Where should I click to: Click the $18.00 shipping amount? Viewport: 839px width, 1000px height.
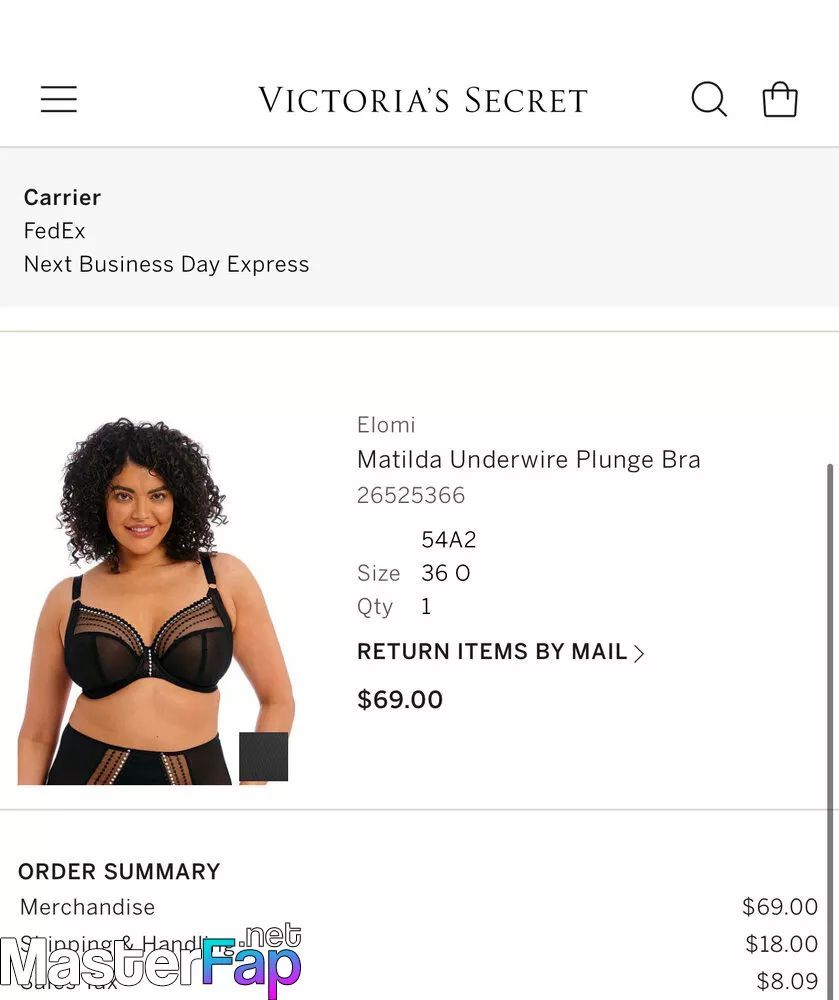coord(782,944)
